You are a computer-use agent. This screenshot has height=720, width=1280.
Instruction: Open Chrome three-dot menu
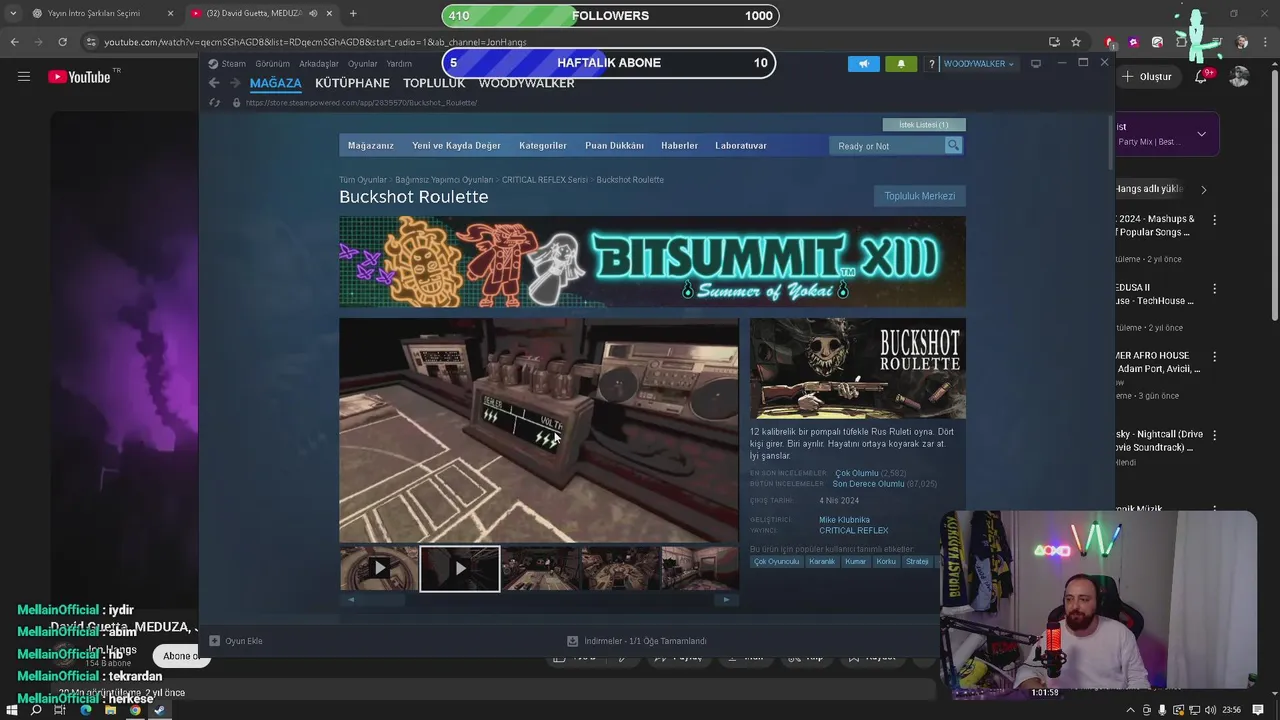point(1266,42)
